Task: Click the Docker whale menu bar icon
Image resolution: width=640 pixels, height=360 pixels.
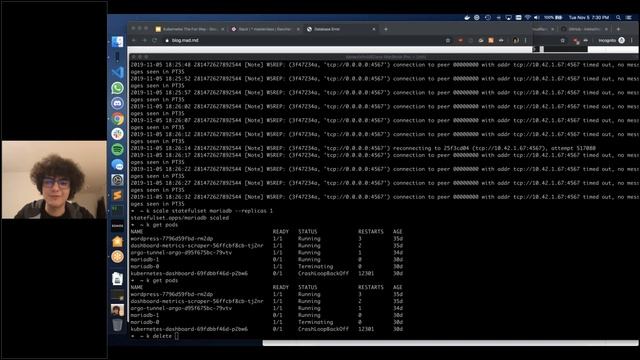Action: pyautogui.click(x=467, y=18)
